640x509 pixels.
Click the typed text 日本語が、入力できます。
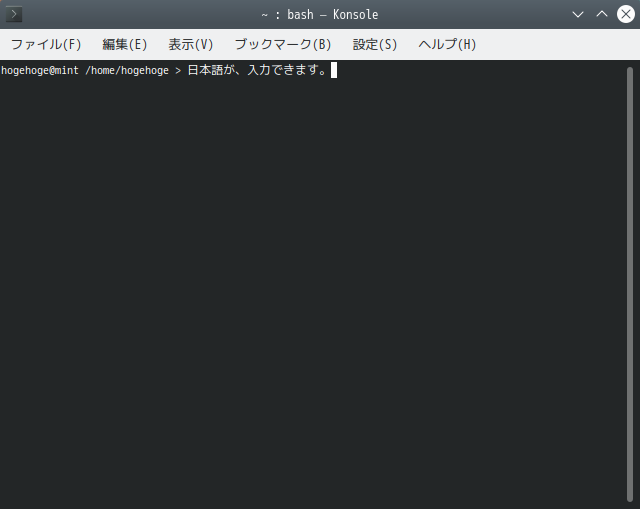click(x=258, y=70)
